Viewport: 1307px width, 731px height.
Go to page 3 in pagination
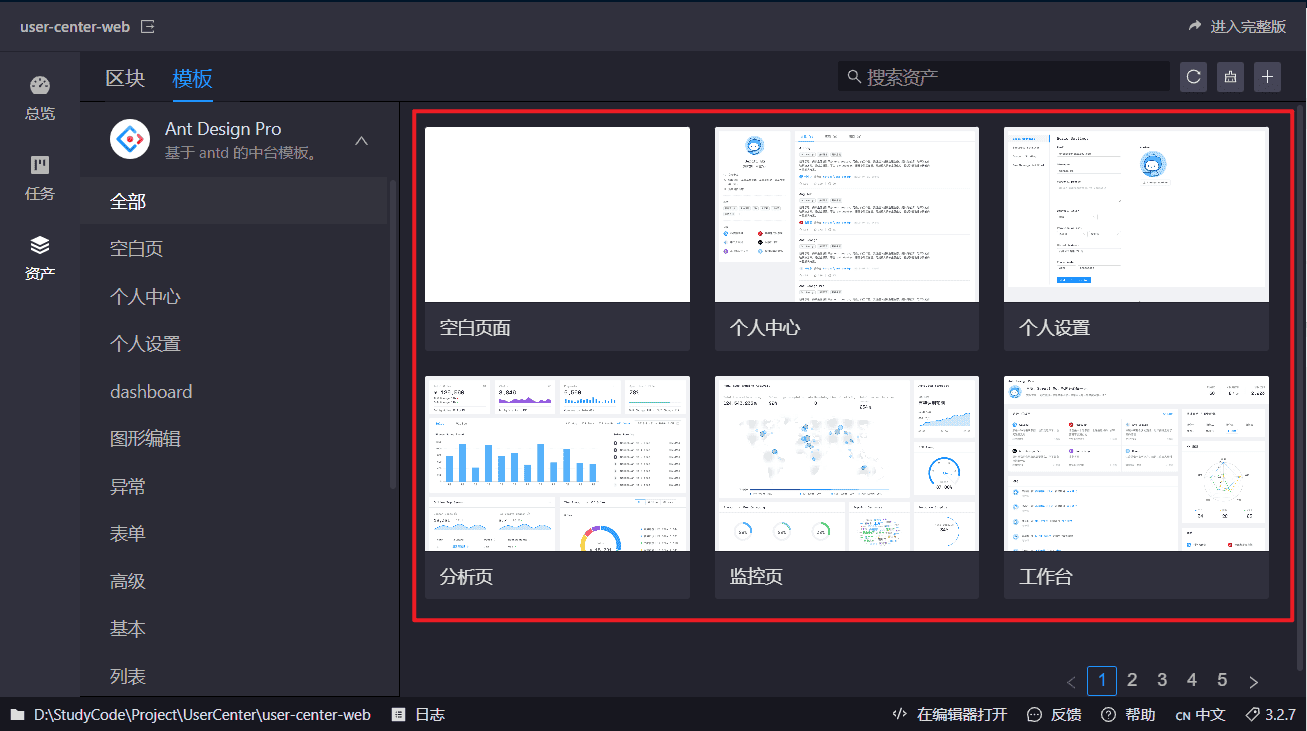coord(1162,680)
